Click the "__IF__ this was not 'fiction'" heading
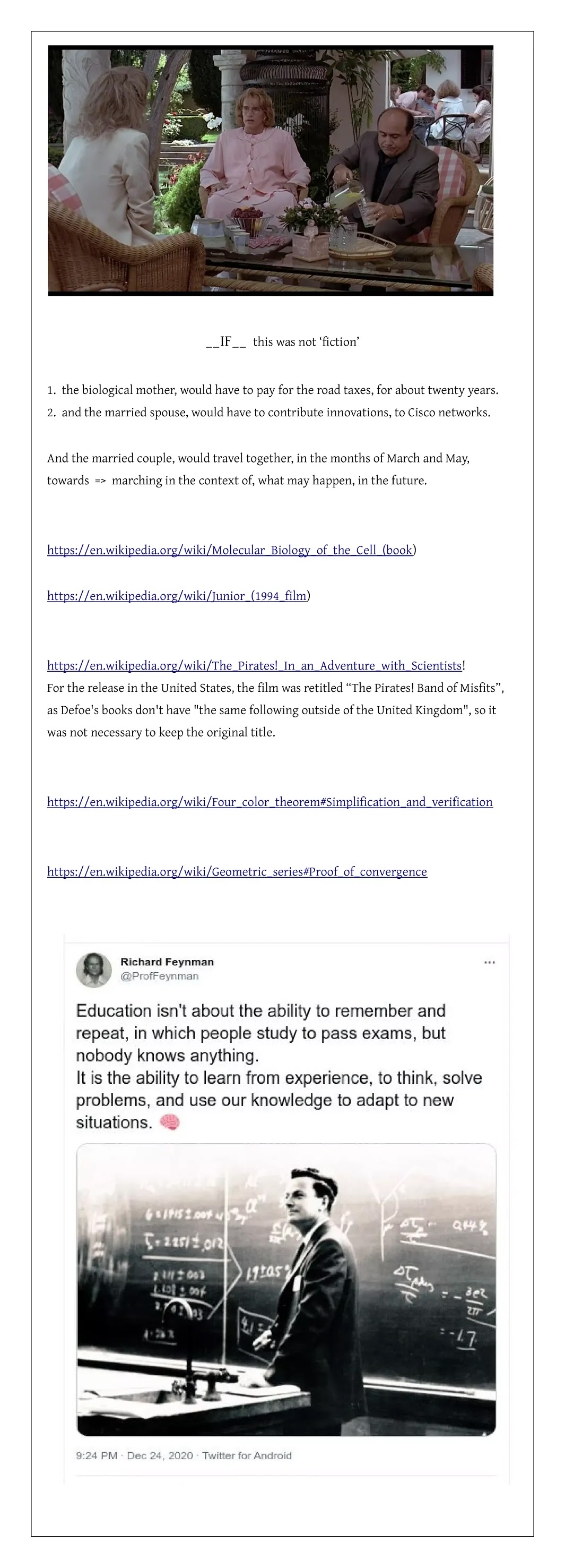Image resolution: width=565 pixels, height=1568 pixels. coord(282,342)
